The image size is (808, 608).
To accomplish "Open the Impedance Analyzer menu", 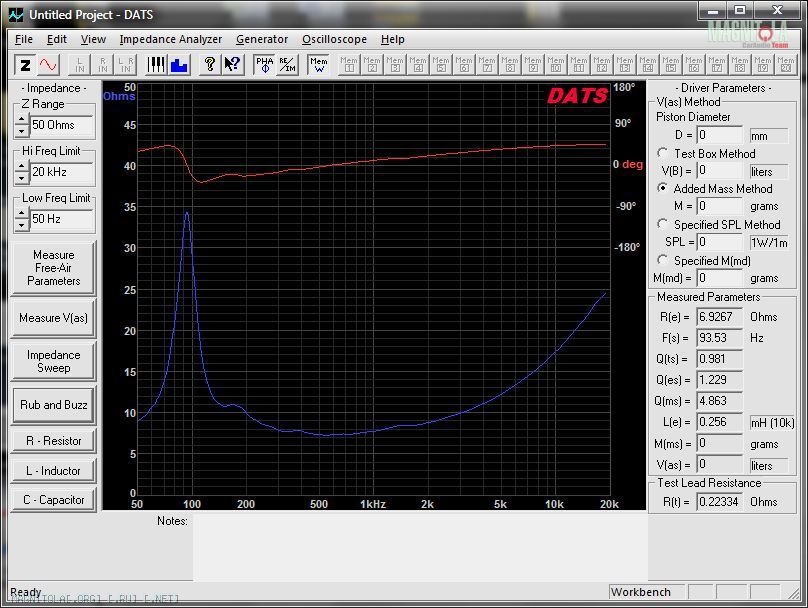I will tap(171, 39).
